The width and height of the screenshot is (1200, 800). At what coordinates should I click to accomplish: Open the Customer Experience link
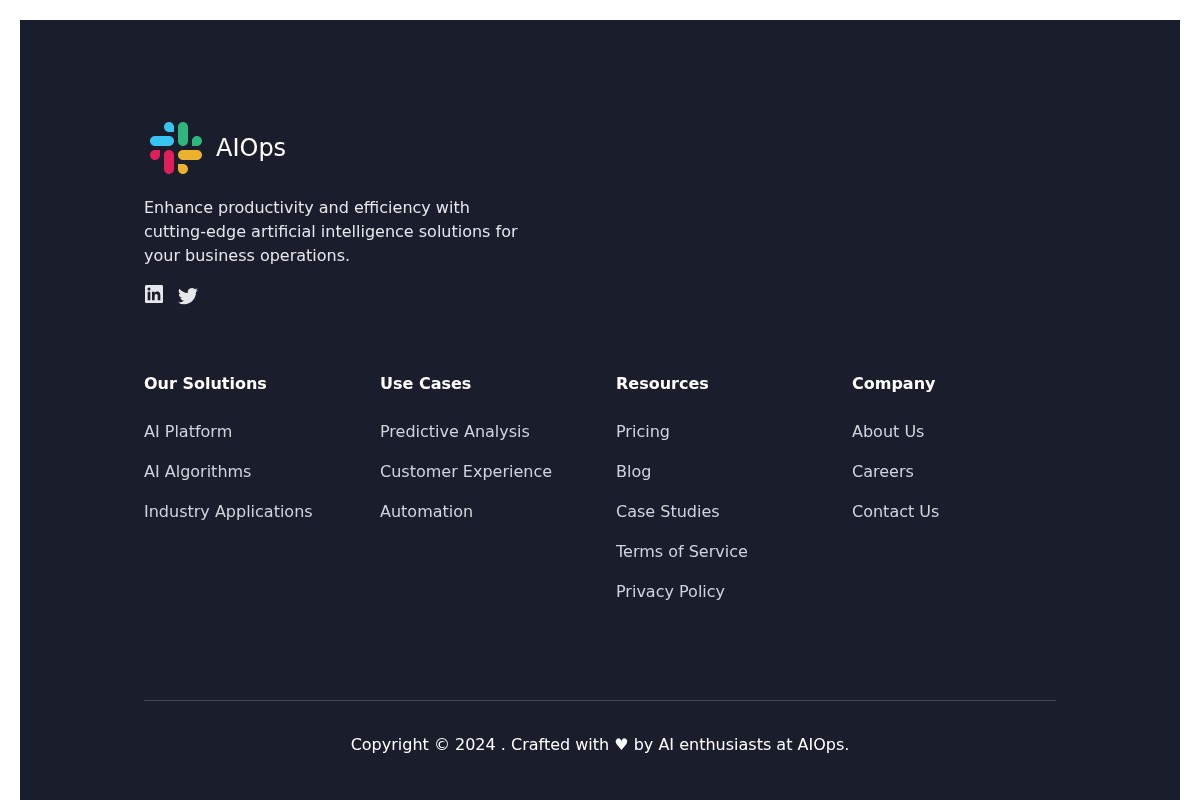coord(465,471)
